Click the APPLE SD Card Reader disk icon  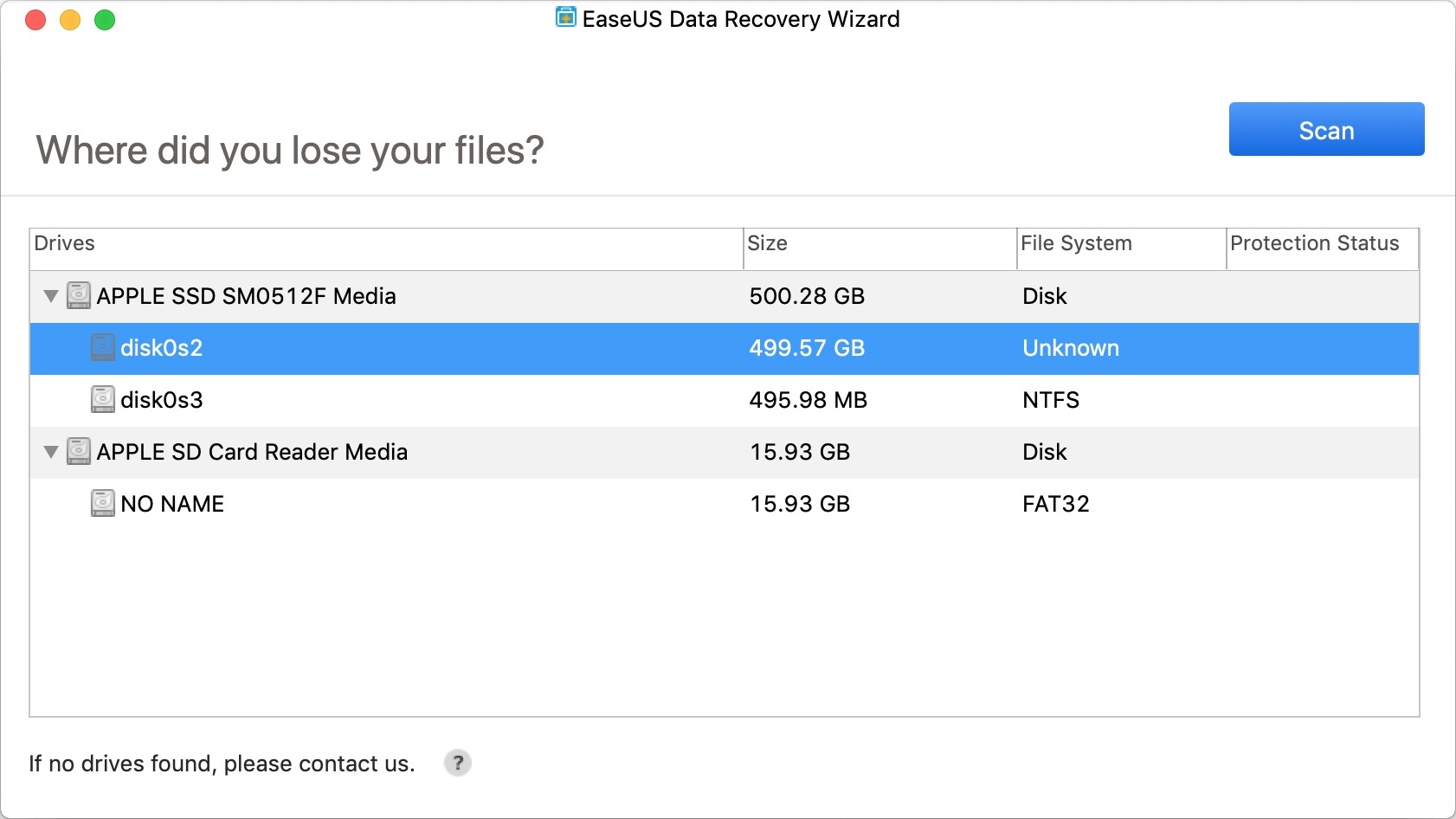79,452
